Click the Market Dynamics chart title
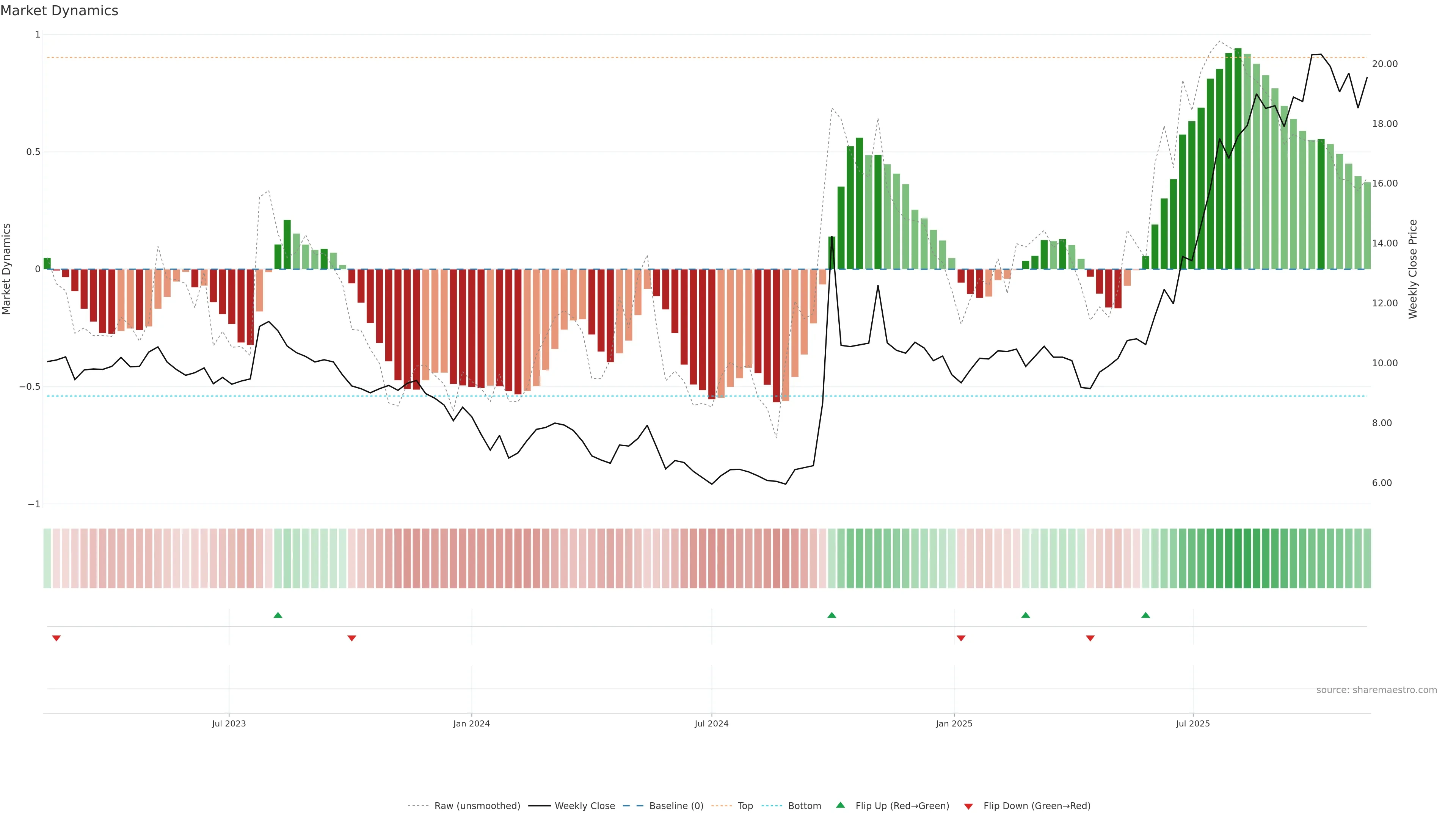1456x819 pixels. (x=60, y=11)
